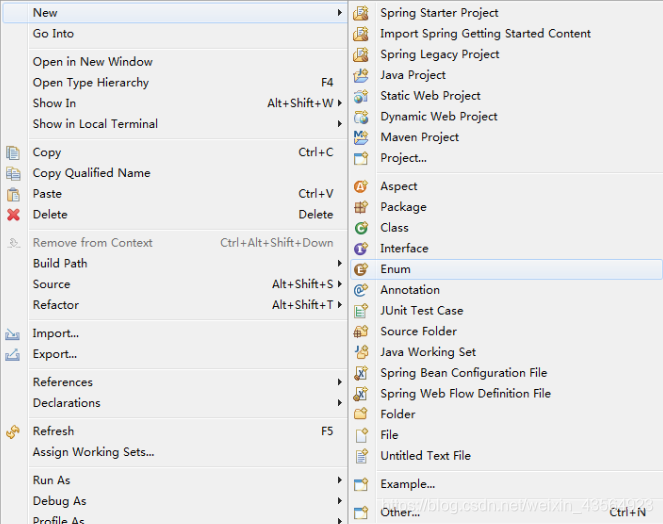Expand the References submenu arrow
The height and width of the screenshot is (524, 663).
click(340, 382)
